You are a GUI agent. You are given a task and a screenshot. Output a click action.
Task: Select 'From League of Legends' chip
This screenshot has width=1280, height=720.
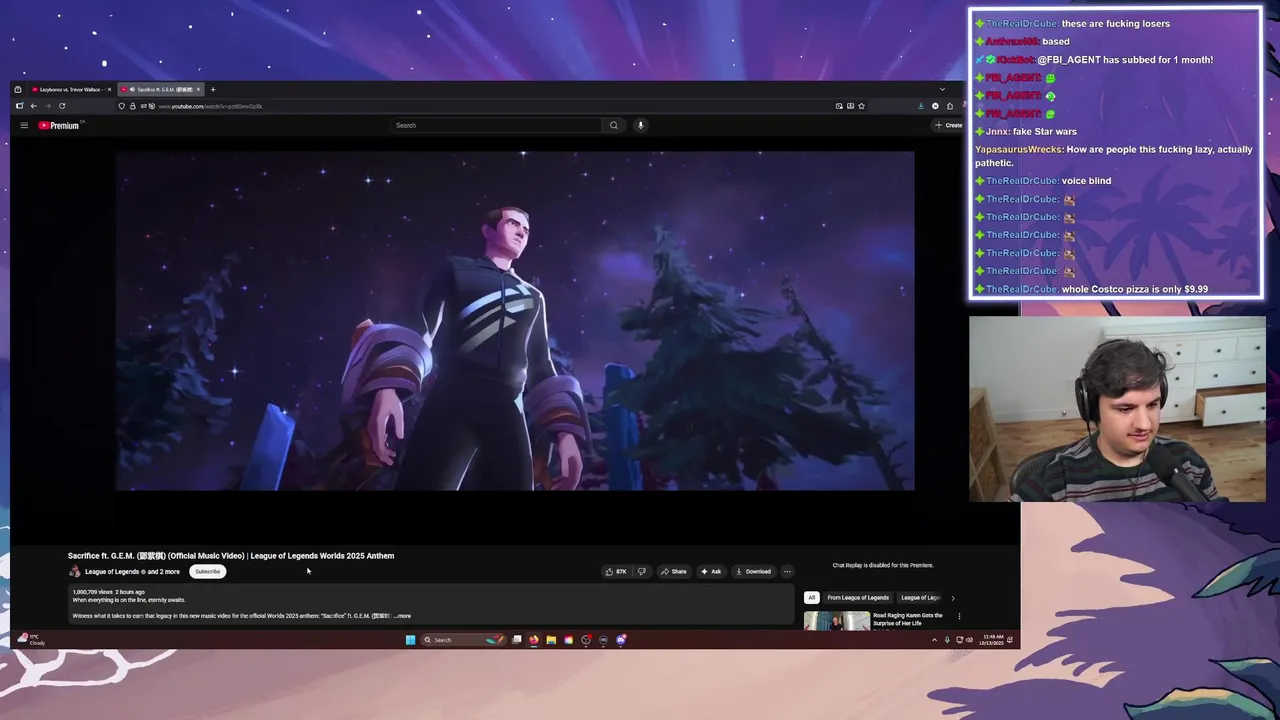coord(858,597)
